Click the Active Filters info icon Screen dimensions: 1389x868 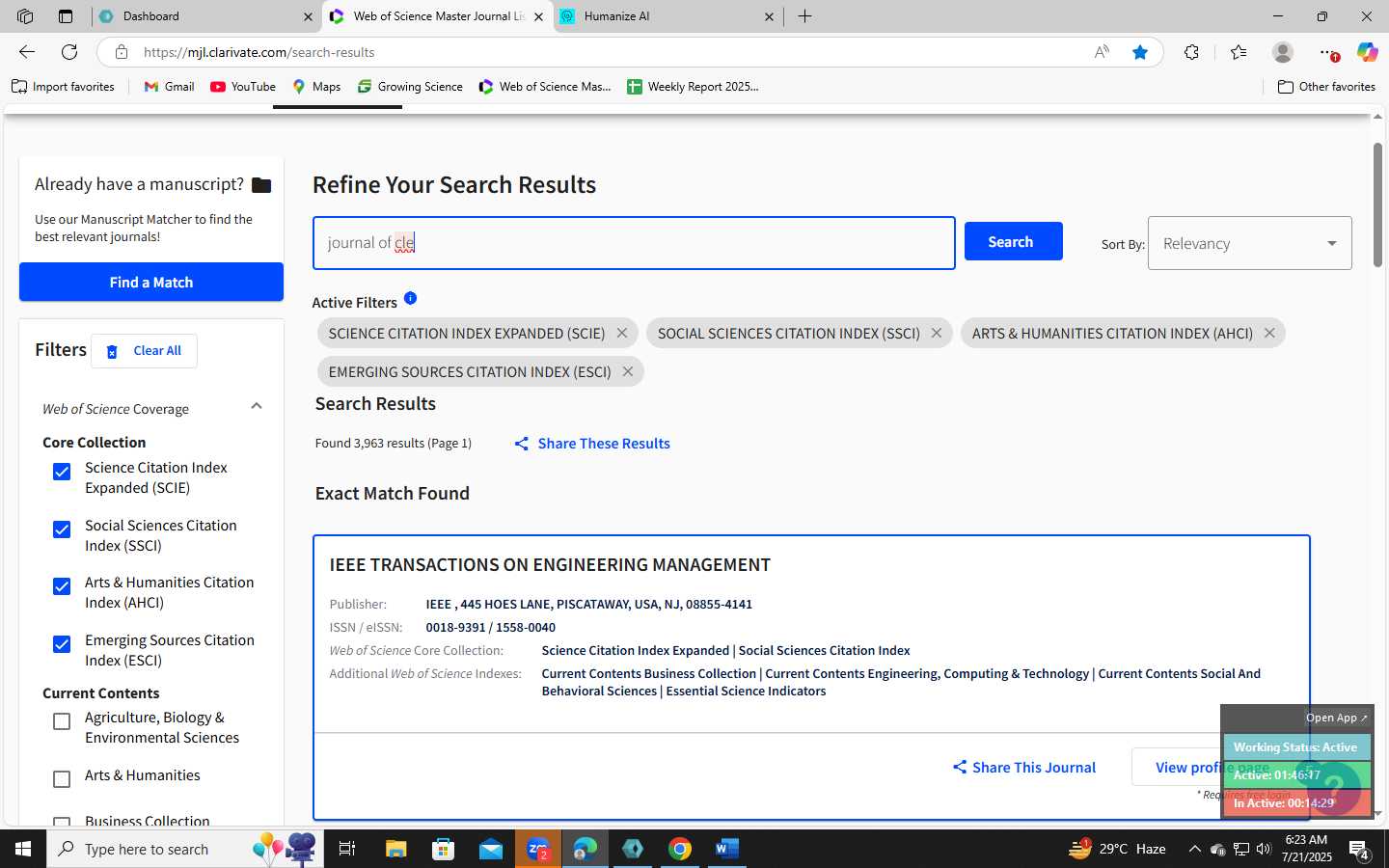point(410,298)
